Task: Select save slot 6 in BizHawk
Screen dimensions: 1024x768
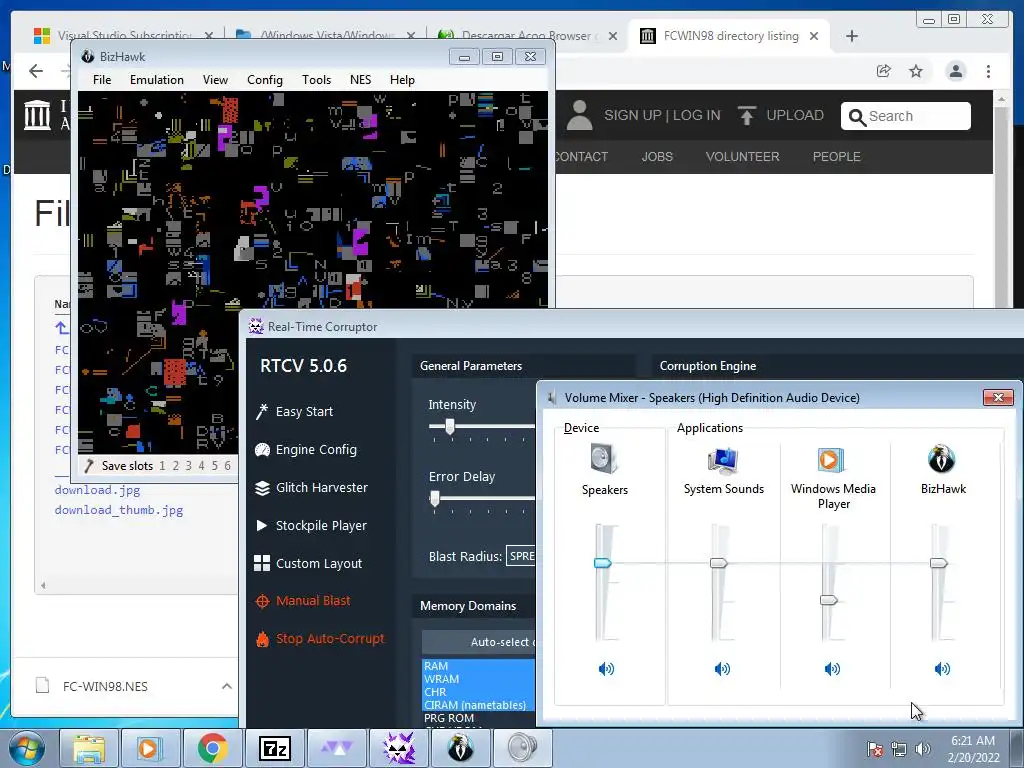Action: pyautogui.click(x=227, y=466)
